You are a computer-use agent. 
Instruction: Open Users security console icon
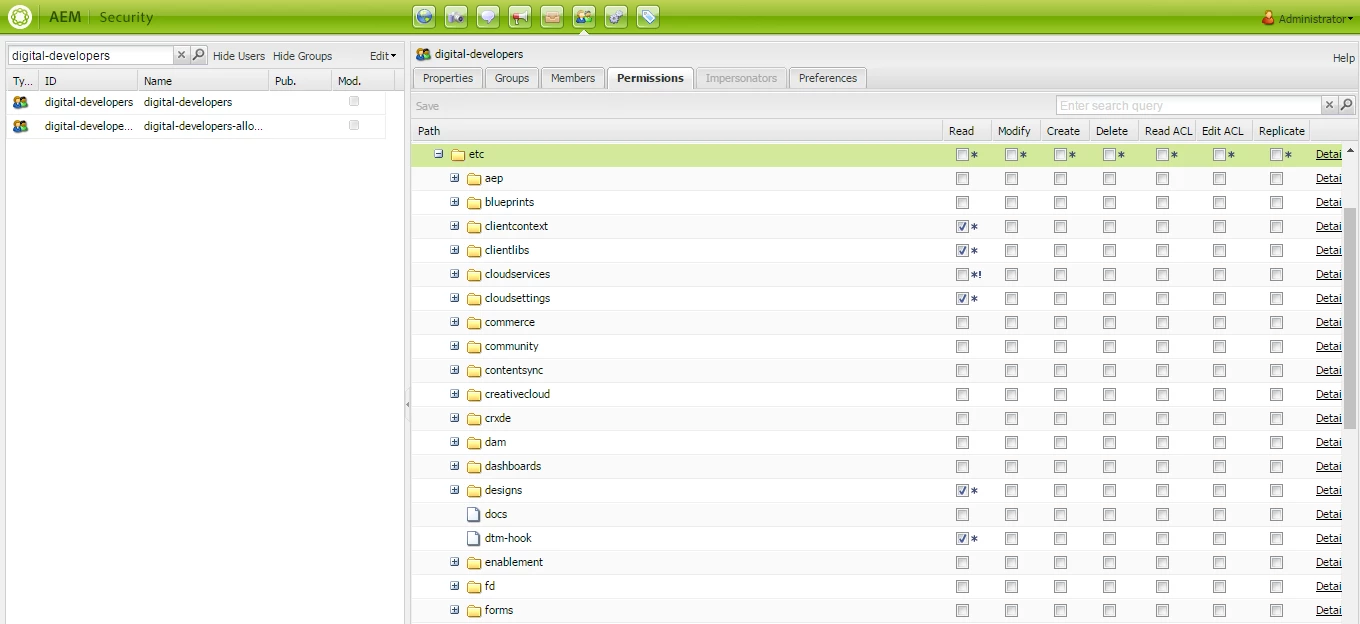(x=584, y=16)
